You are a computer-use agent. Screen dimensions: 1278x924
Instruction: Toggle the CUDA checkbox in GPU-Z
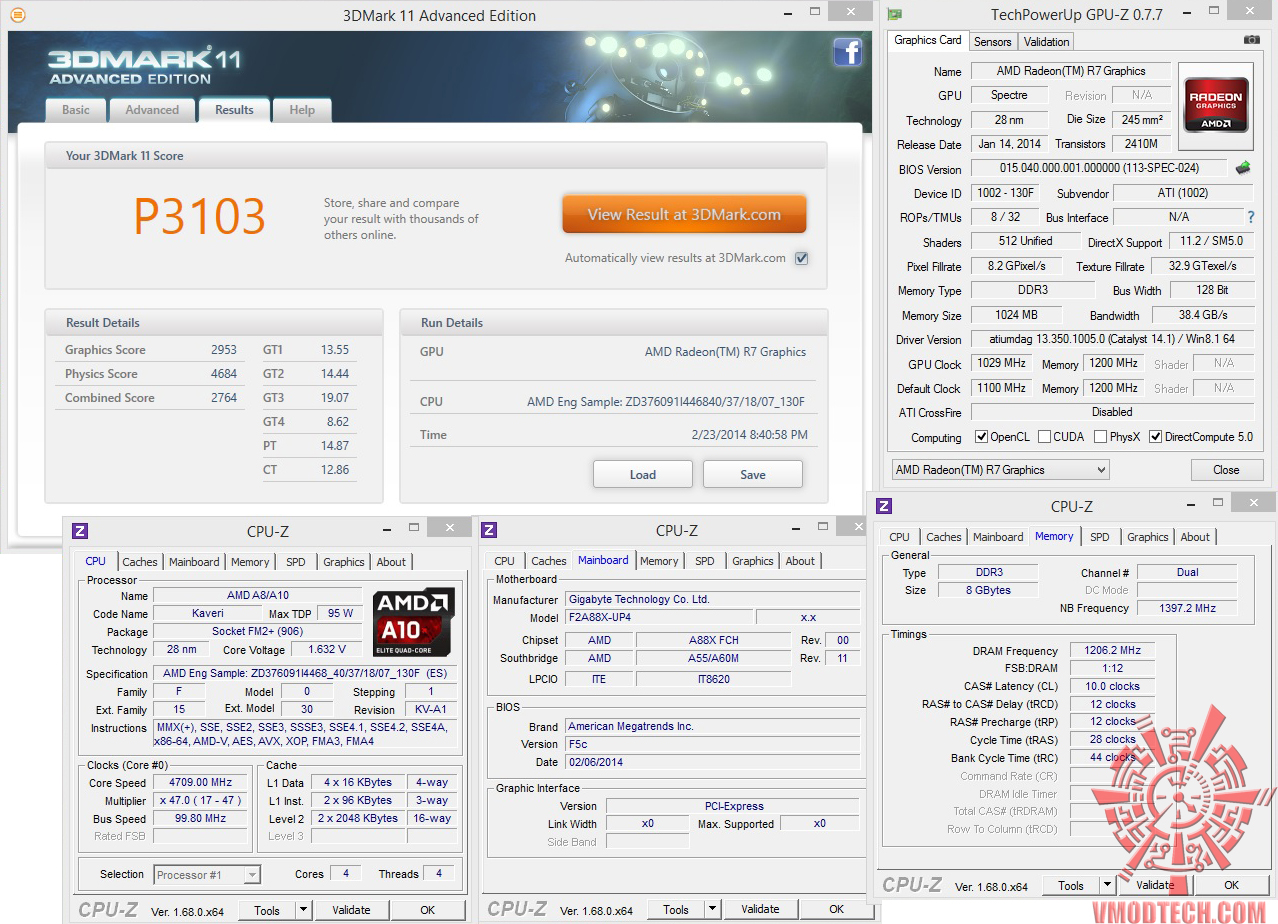1044,437
